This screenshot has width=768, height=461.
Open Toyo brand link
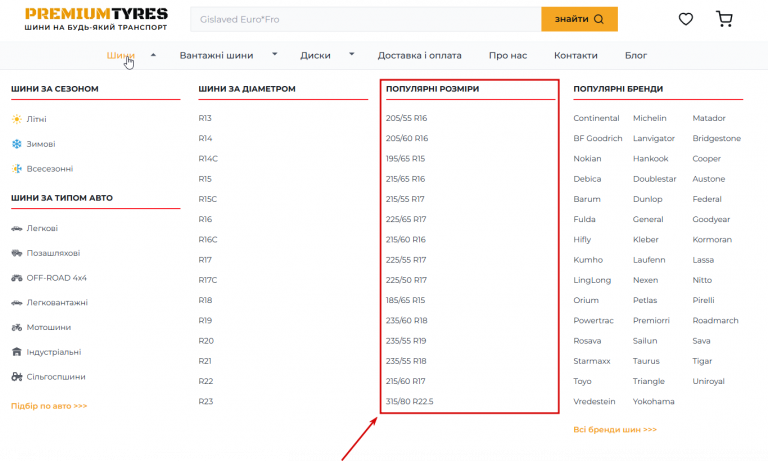pyautogui.click(x=582, y=381)
